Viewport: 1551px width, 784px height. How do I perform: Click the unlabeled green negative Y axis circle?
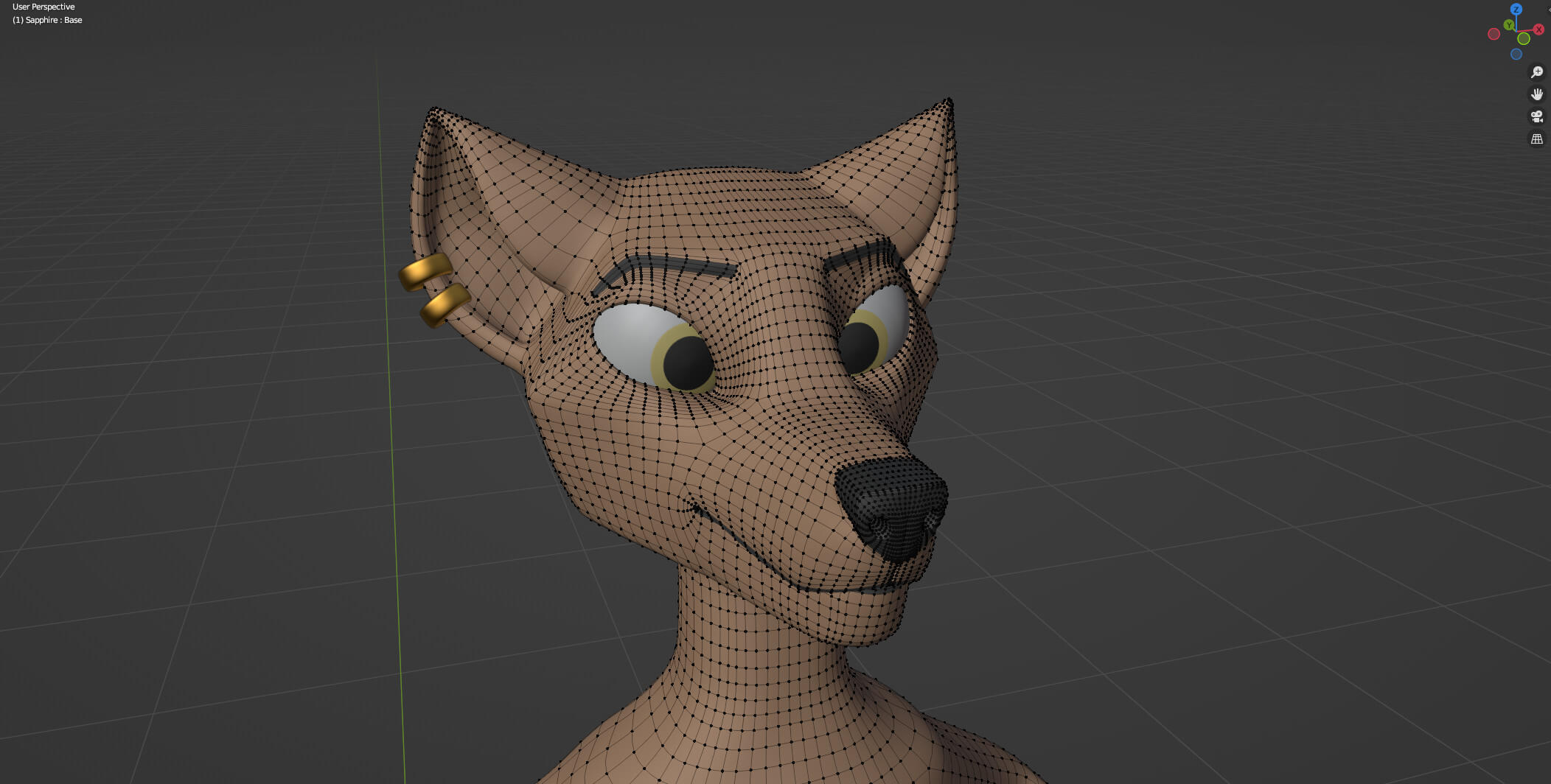[x=1524, y=38]
